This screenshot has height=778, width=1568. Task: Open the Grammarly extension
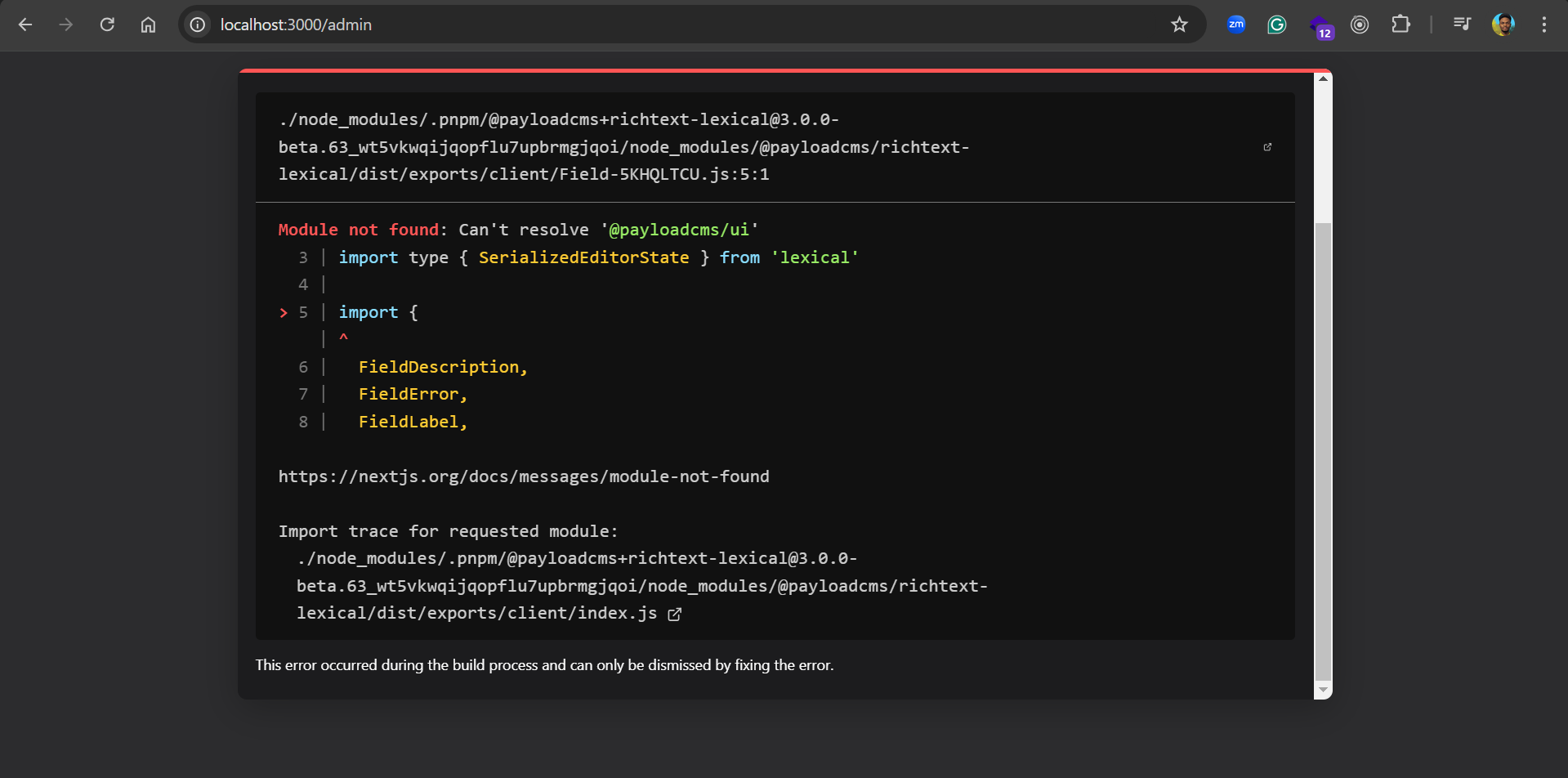pyautogui.click(x=1277, y=25)
